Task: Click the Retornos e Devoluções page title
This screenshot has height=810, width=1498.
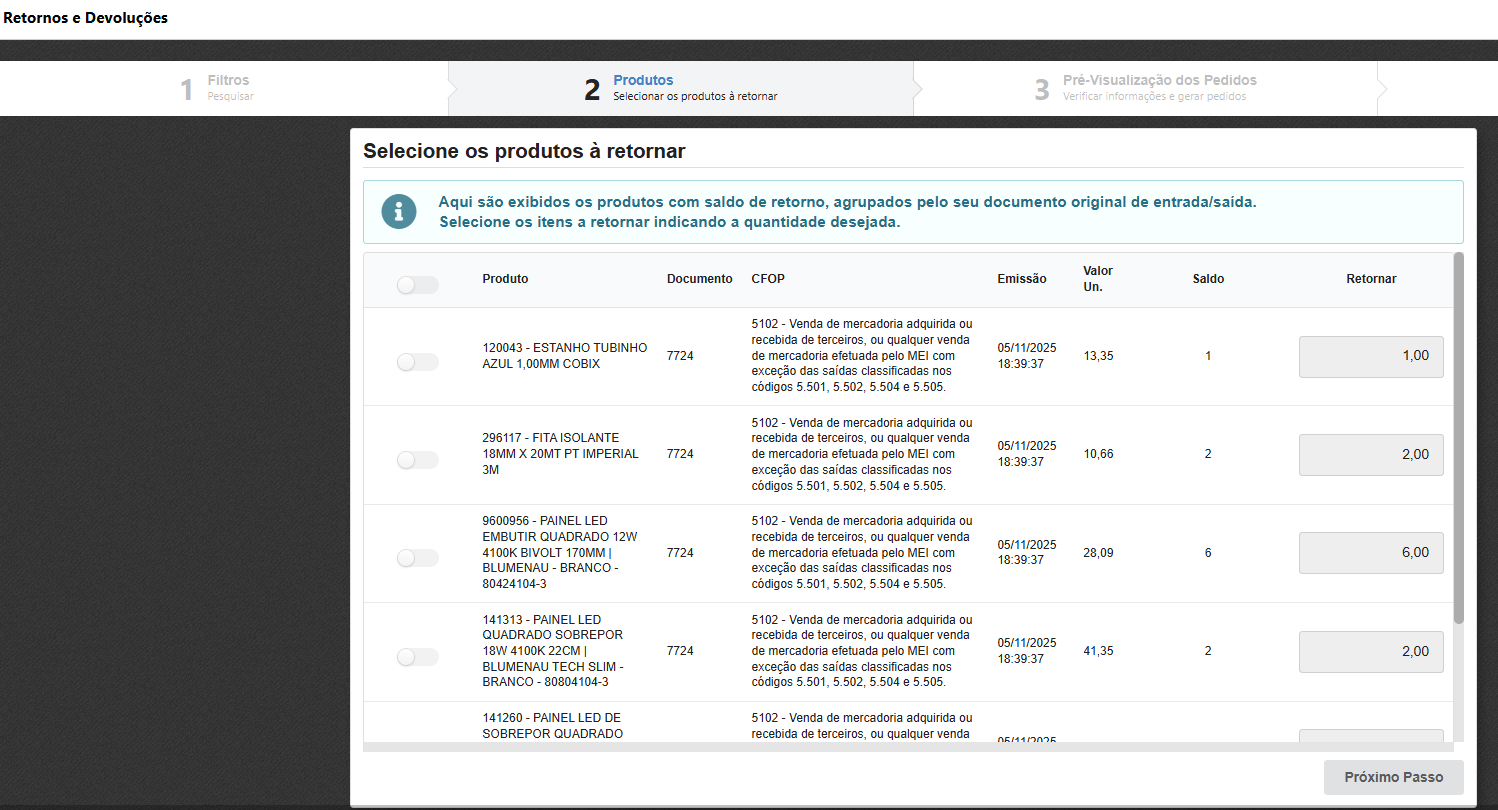Action: pos(85,17)
